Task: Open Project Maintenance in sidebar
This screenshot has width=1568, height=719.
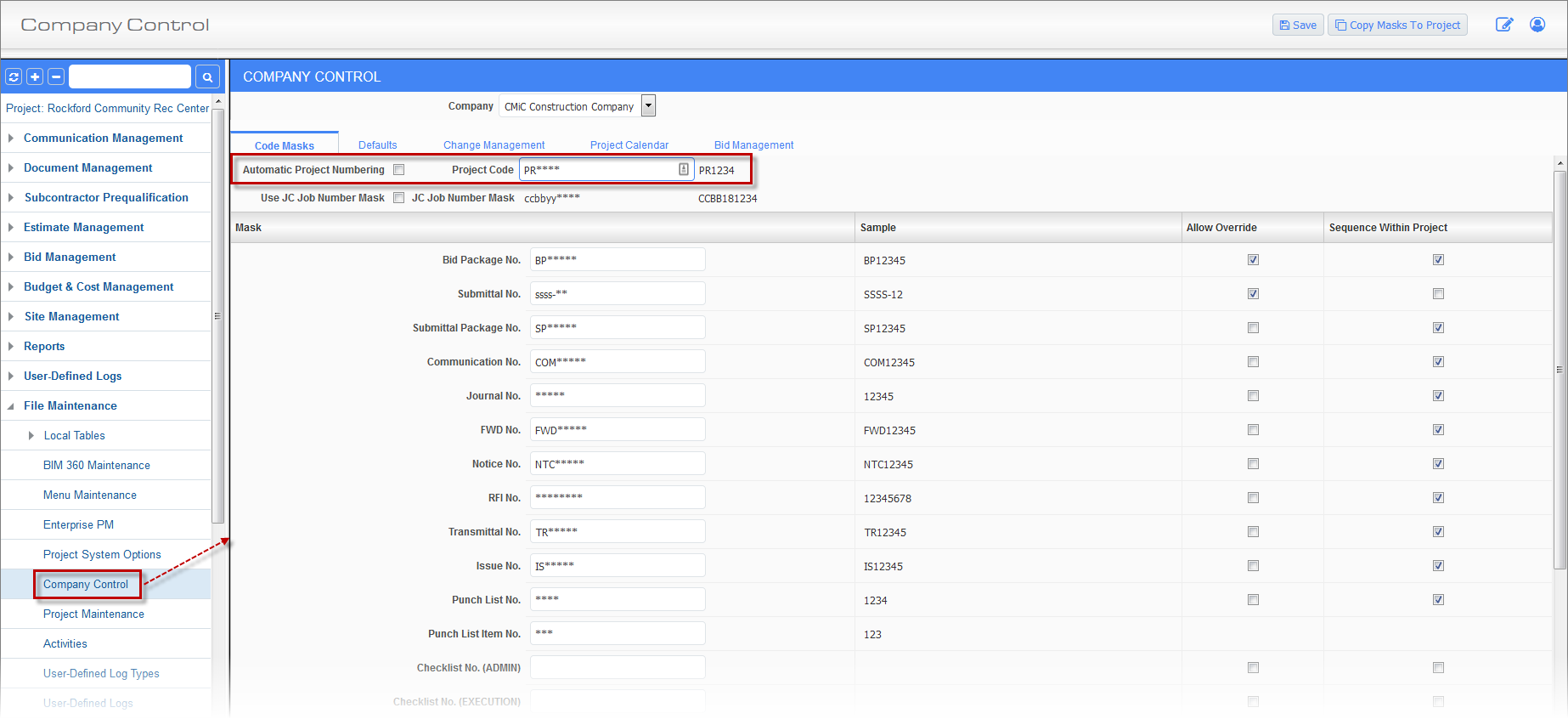Action: point(93,614)
